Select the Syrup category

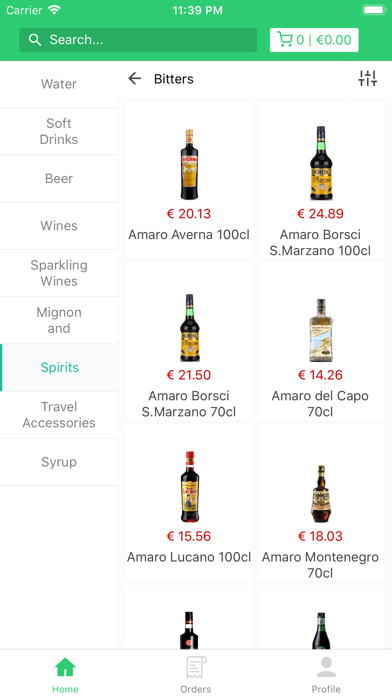(x=59, y=462)
